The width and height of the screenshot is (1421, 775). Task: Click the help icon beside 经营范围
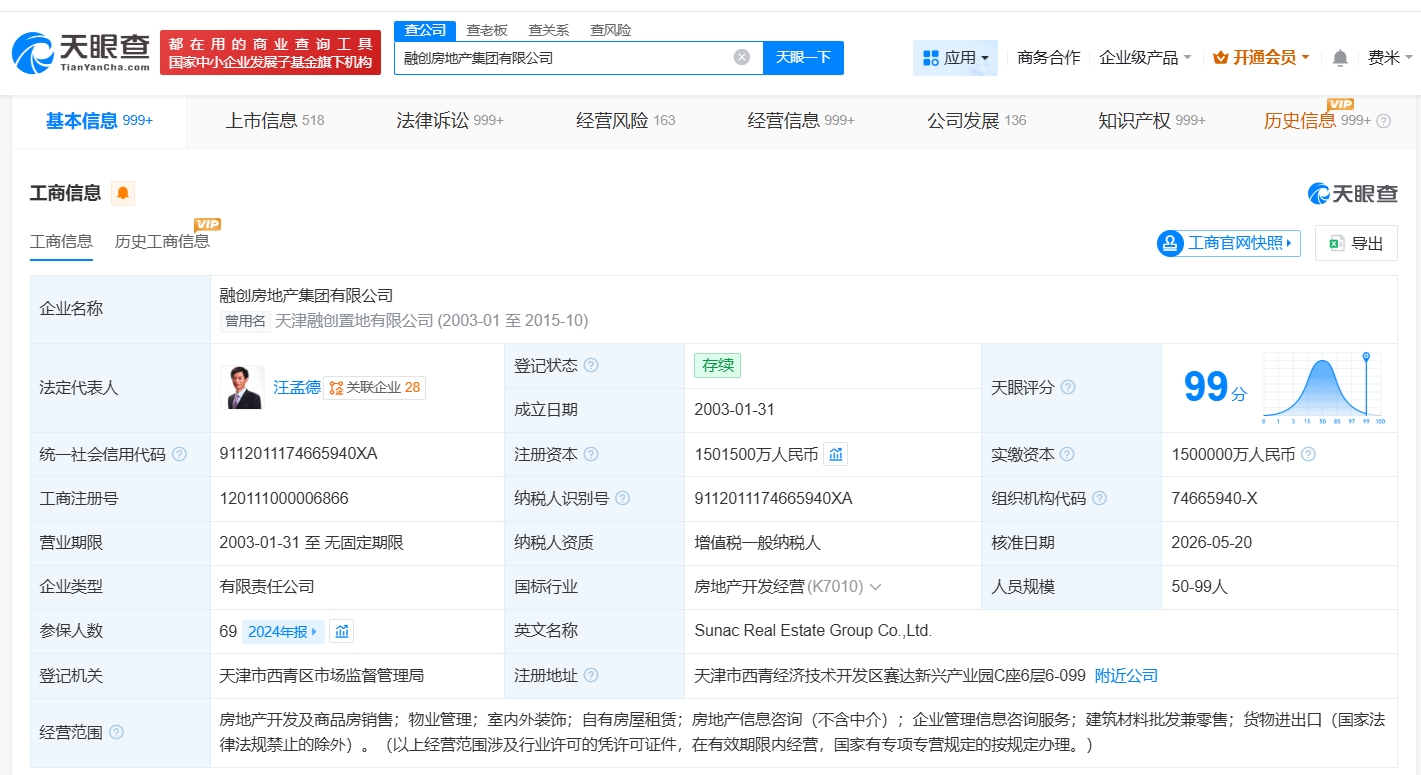click(116, 732)
